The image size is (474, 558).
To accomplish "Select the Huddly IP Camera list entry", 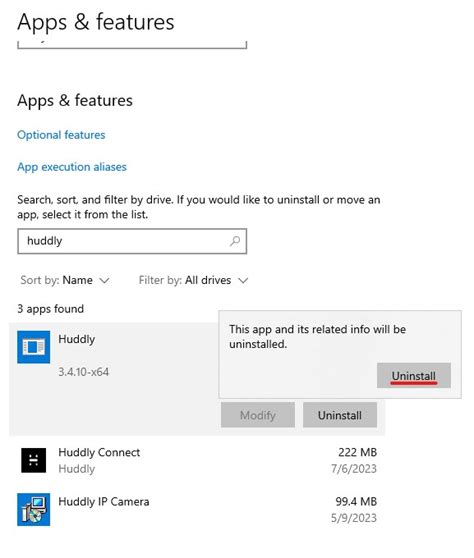I will tap(197, 510).
